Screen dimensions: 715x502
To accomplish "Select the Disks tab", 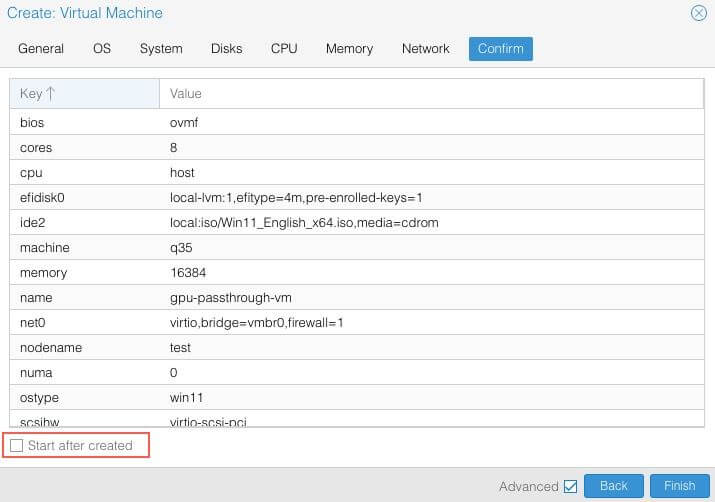I will (x=227, y=49).
